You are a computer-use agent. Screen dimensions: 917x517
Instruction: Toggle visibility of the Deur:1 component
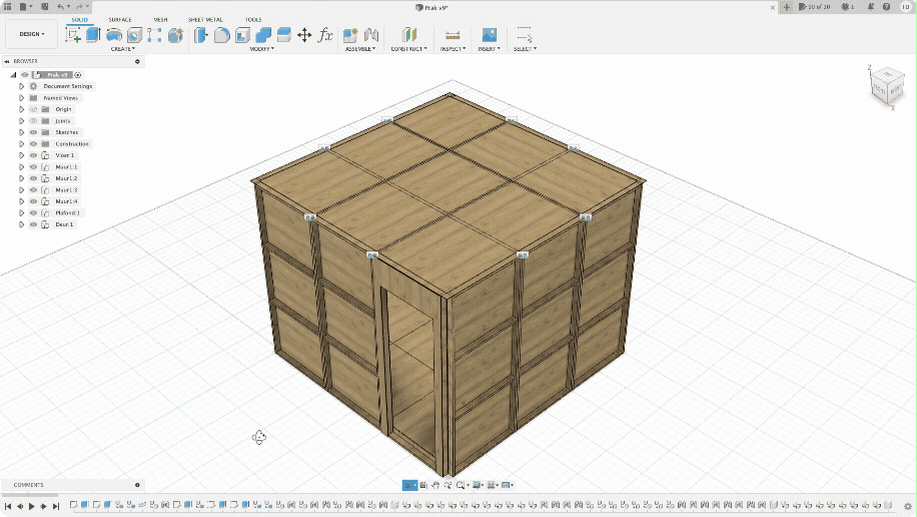tap(33, 224)
